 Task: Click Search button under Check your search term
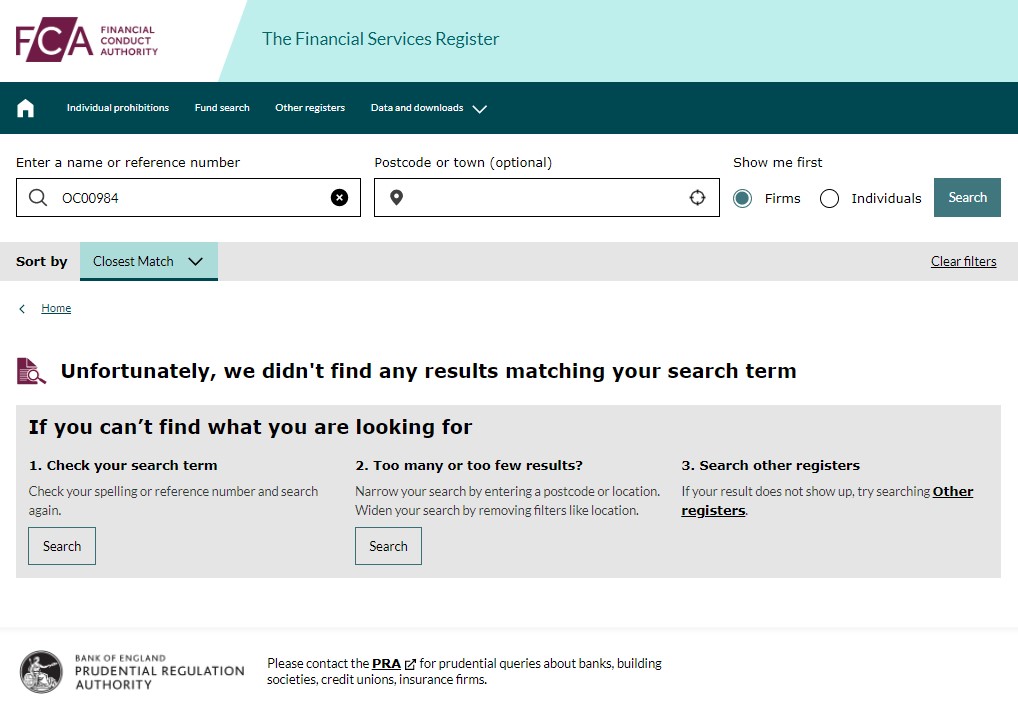click(62, 546)
